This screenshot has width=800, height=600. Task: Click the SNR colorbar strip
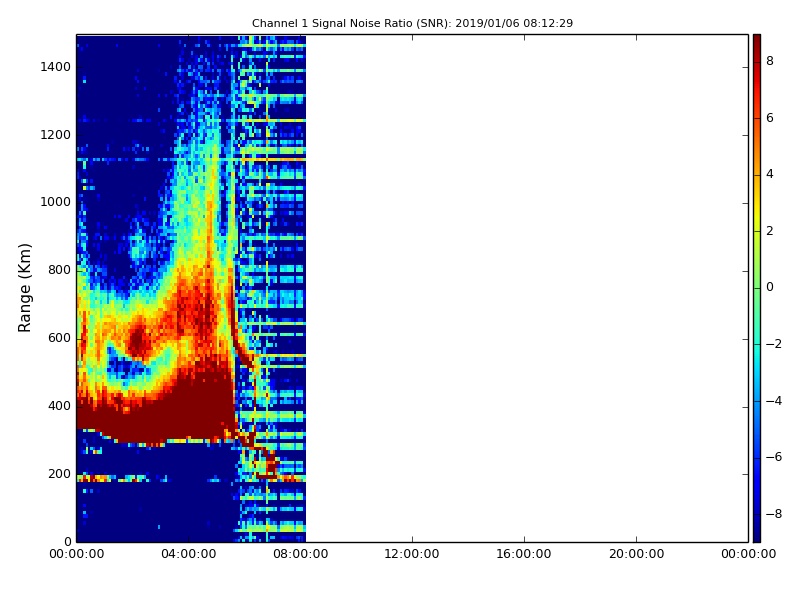(x=757, y=288)
